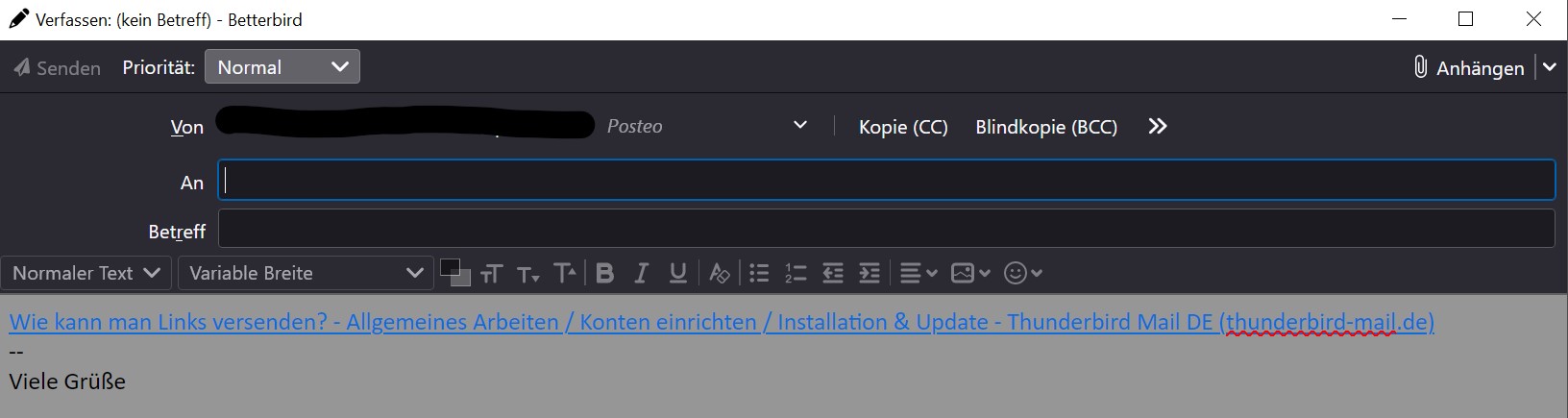Viewport: 1568px width, 418px height.
Task: Expand the Normaler Text paragraph style dropdown
Action: tap(86, 273)
